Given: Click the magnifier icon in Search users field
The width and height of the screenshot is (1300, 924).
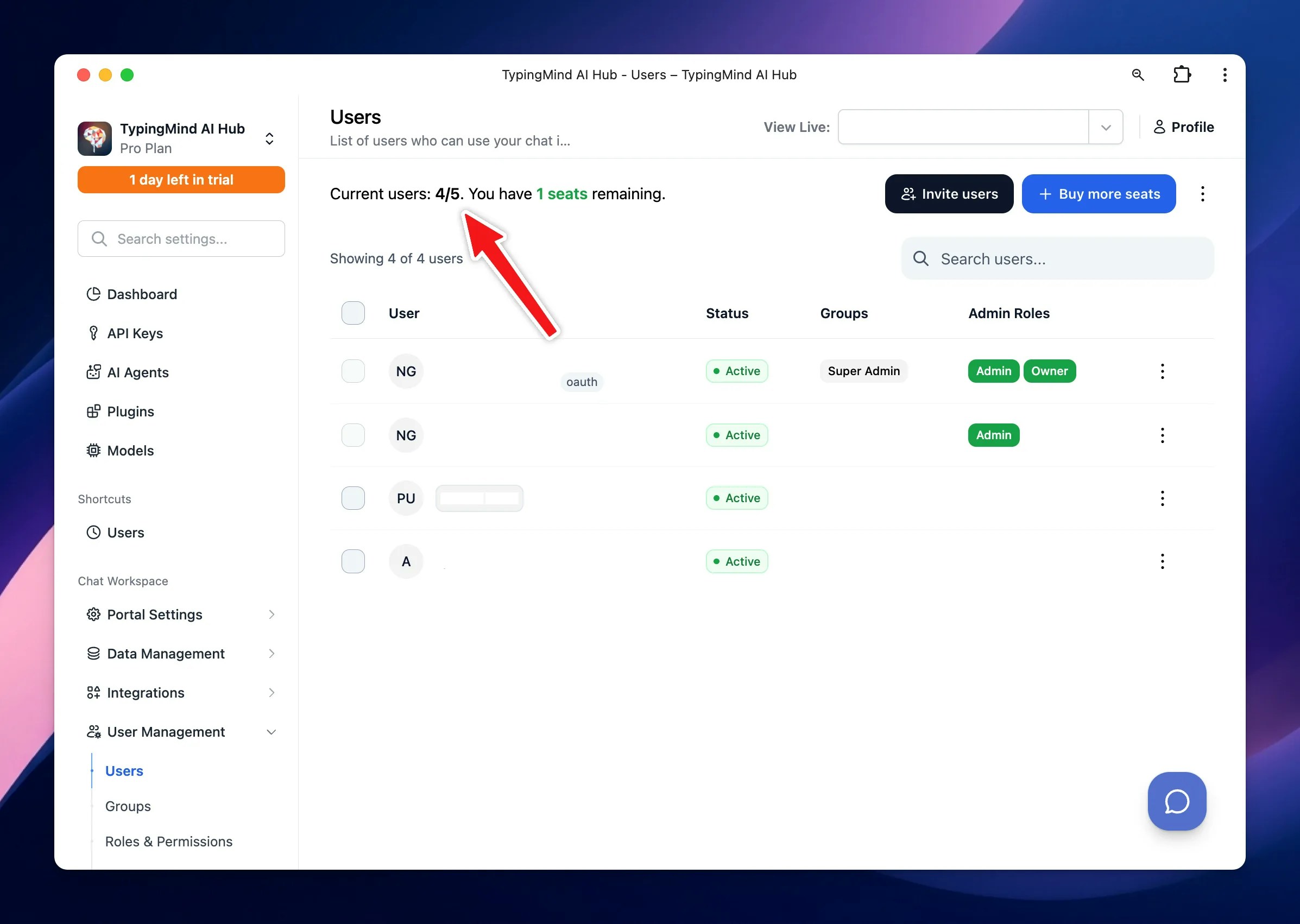Looking at the screenshot, I should (x=920, y=259).
